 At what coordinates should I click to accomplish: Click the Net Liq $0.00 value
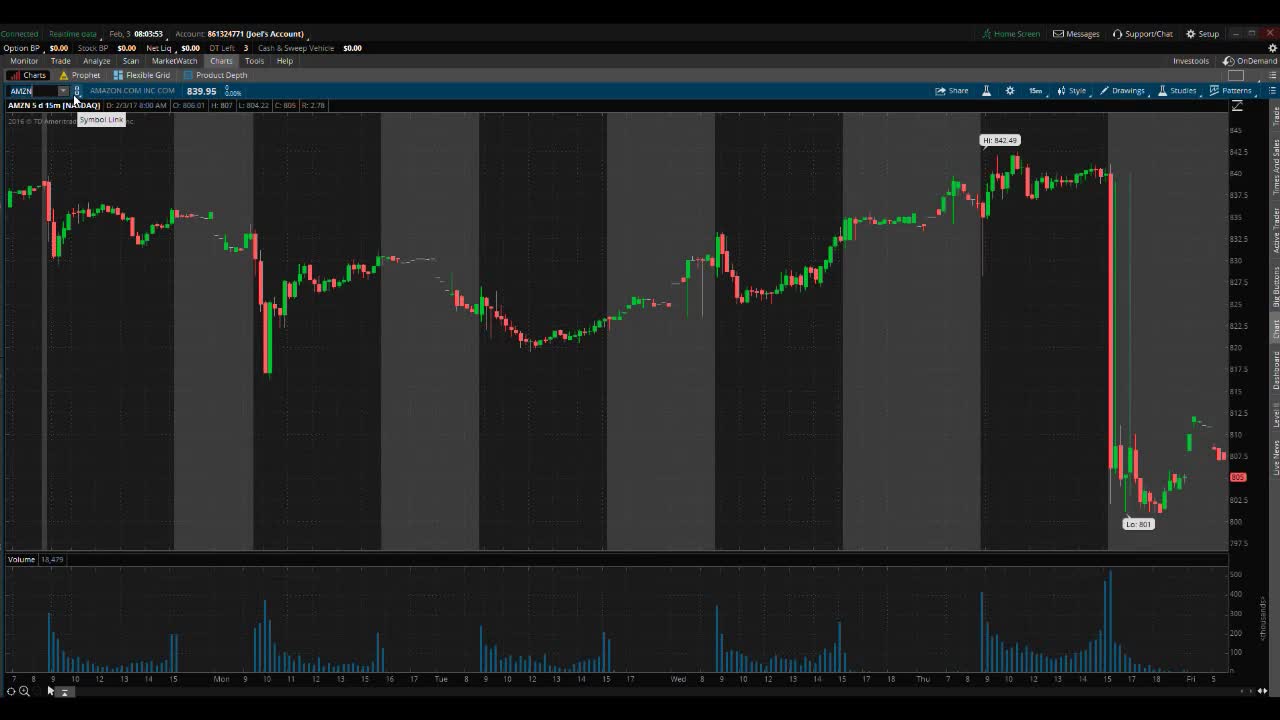pyautogui.click(x=190, y=48)
